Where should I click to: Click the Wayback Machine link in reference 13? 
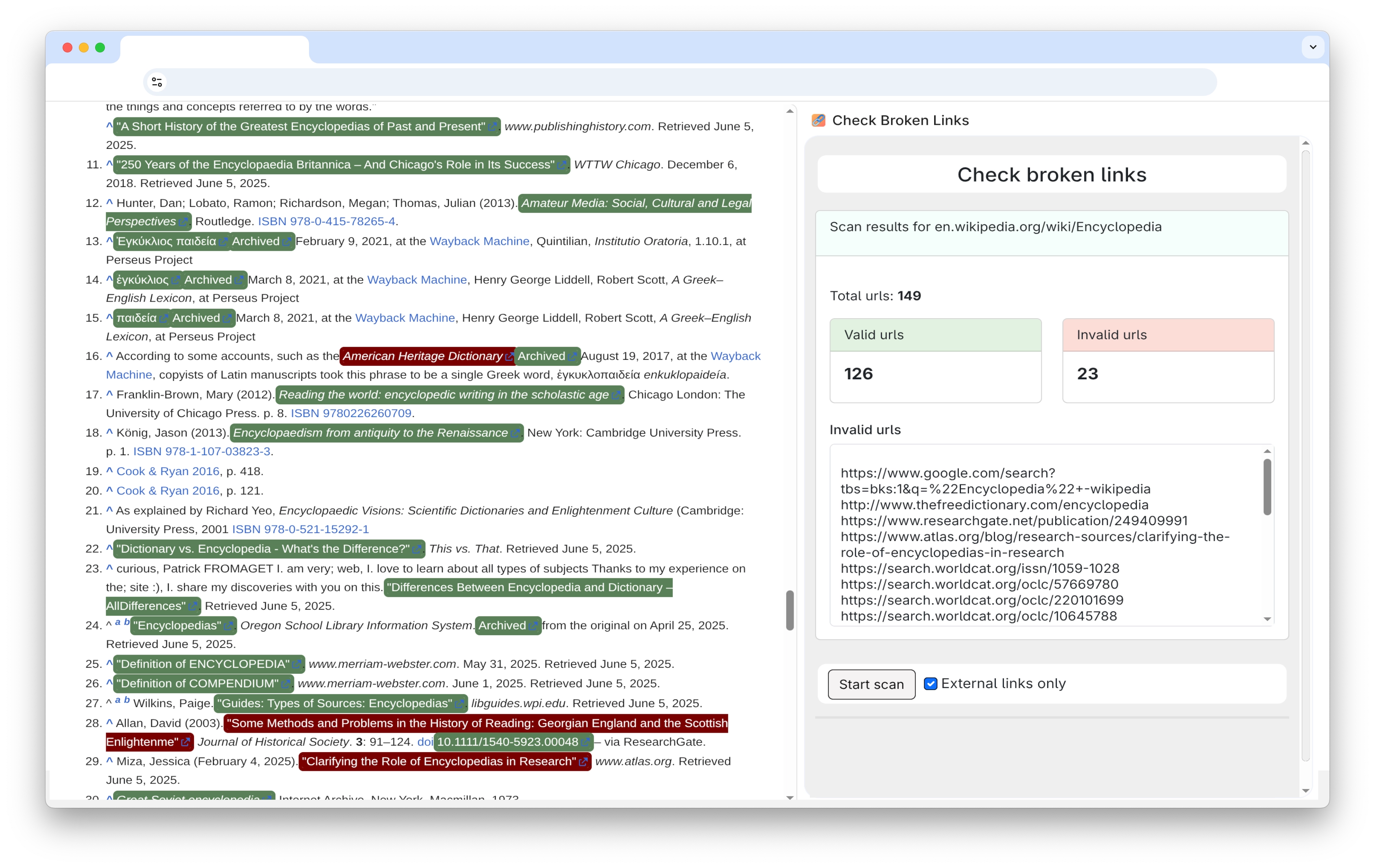479,241
